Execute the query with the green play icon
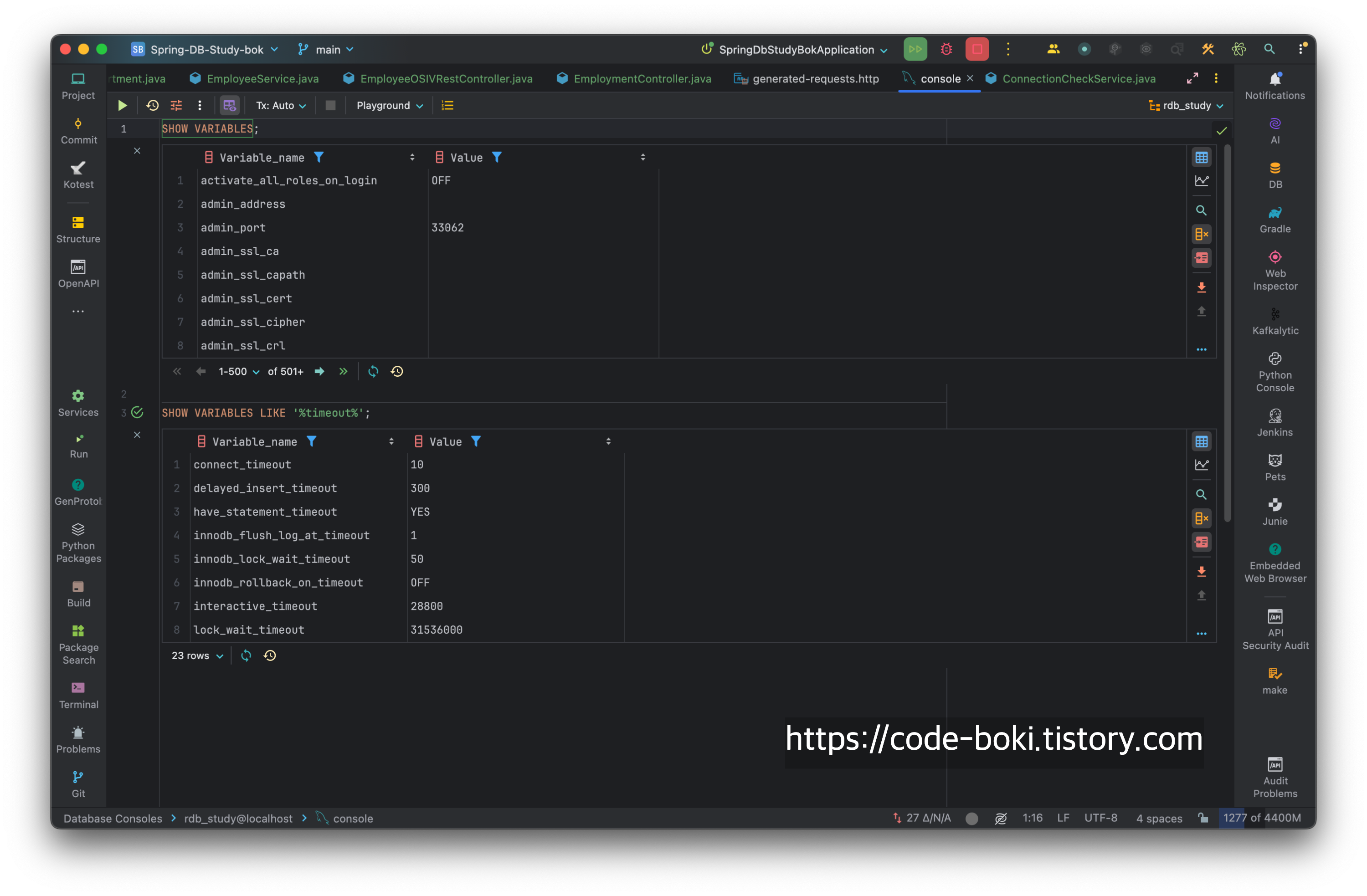Viewport: 1367px width, 896px height. click(122, 106)
